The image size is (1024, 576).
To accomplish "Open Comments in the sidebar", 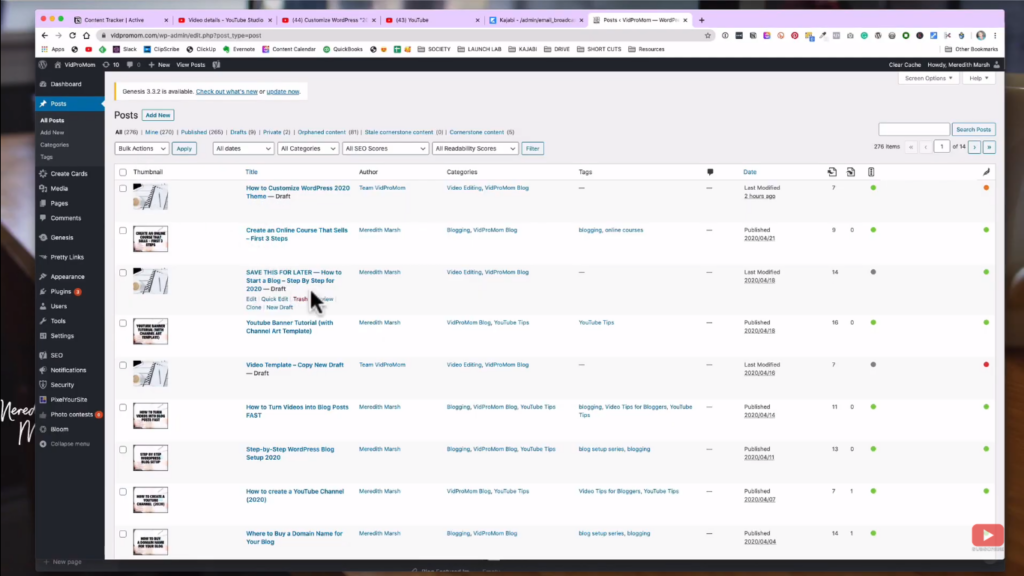I will [65, 218].
